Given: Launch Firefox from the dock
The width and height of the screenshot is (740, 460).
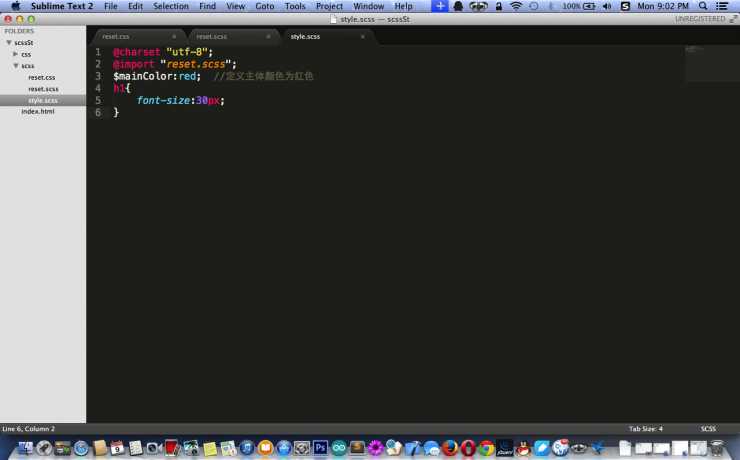Looking at the screenshot, I should click(450, 447).
